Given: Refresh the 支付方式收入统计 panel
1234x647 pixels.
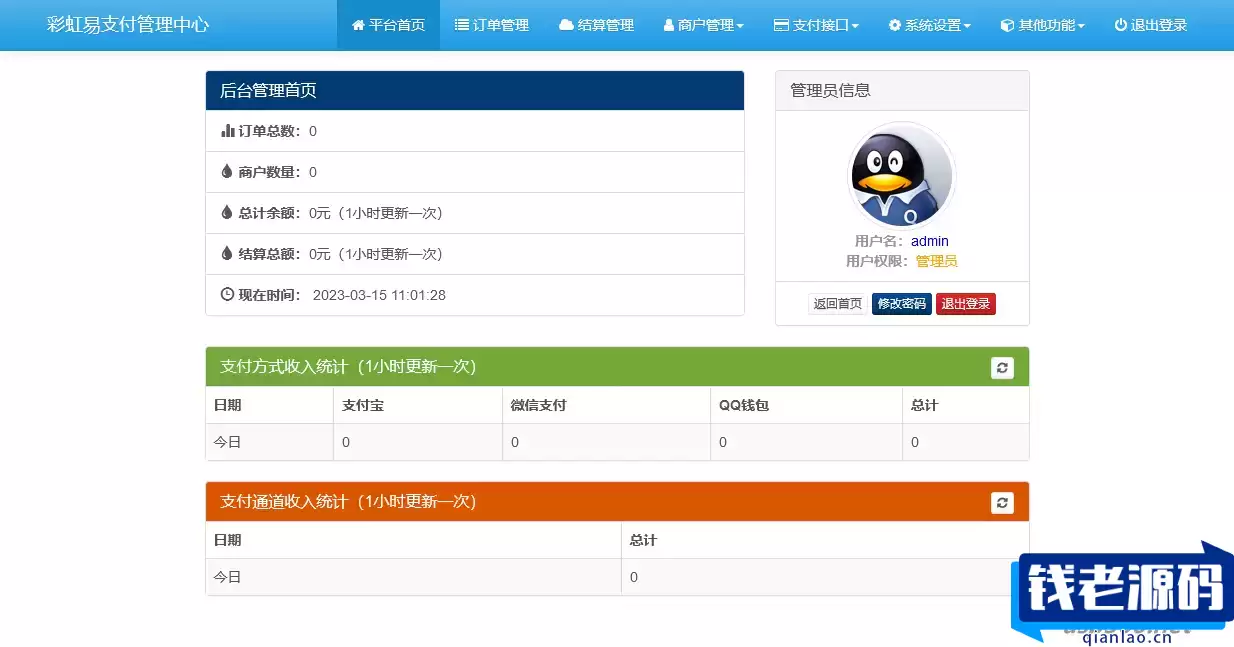Looking at the screenshot, I should coord(1002,368).
